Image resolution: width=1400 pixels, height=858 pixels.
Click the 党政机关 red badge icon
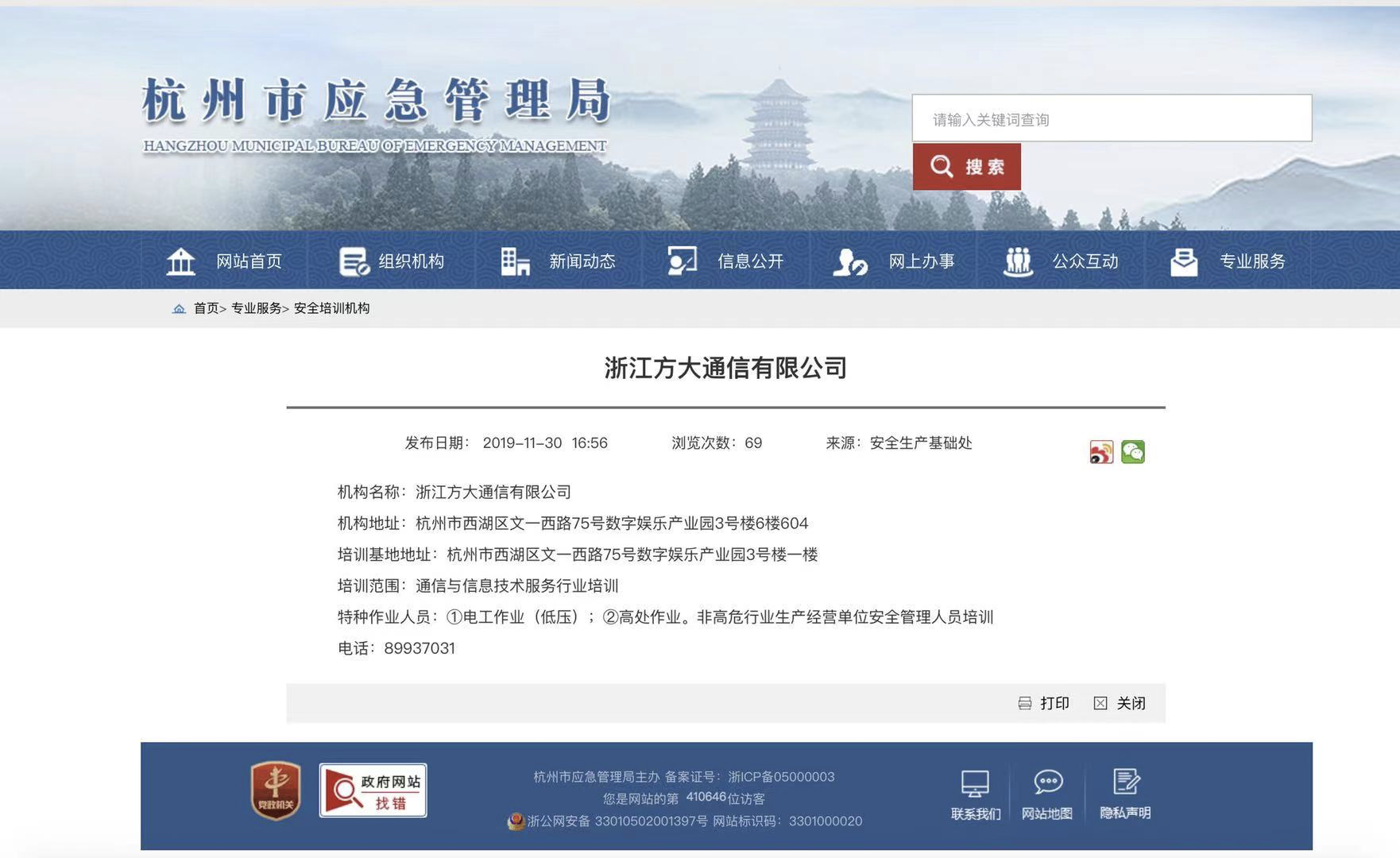pyautogui.click(x=276, y=790)
